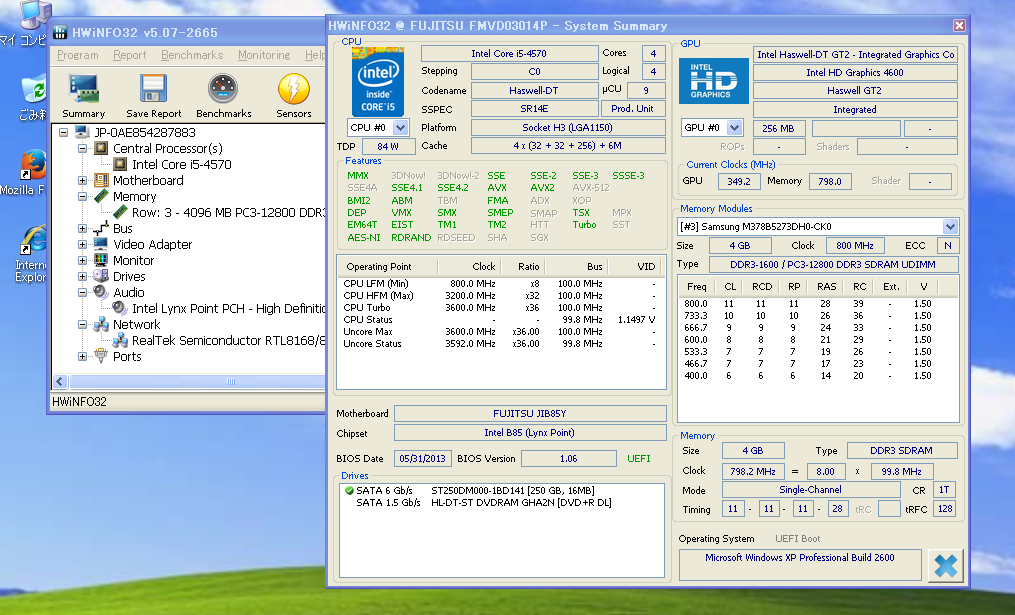
Task: Expand the Drives tree node
Action: point(83,277)
